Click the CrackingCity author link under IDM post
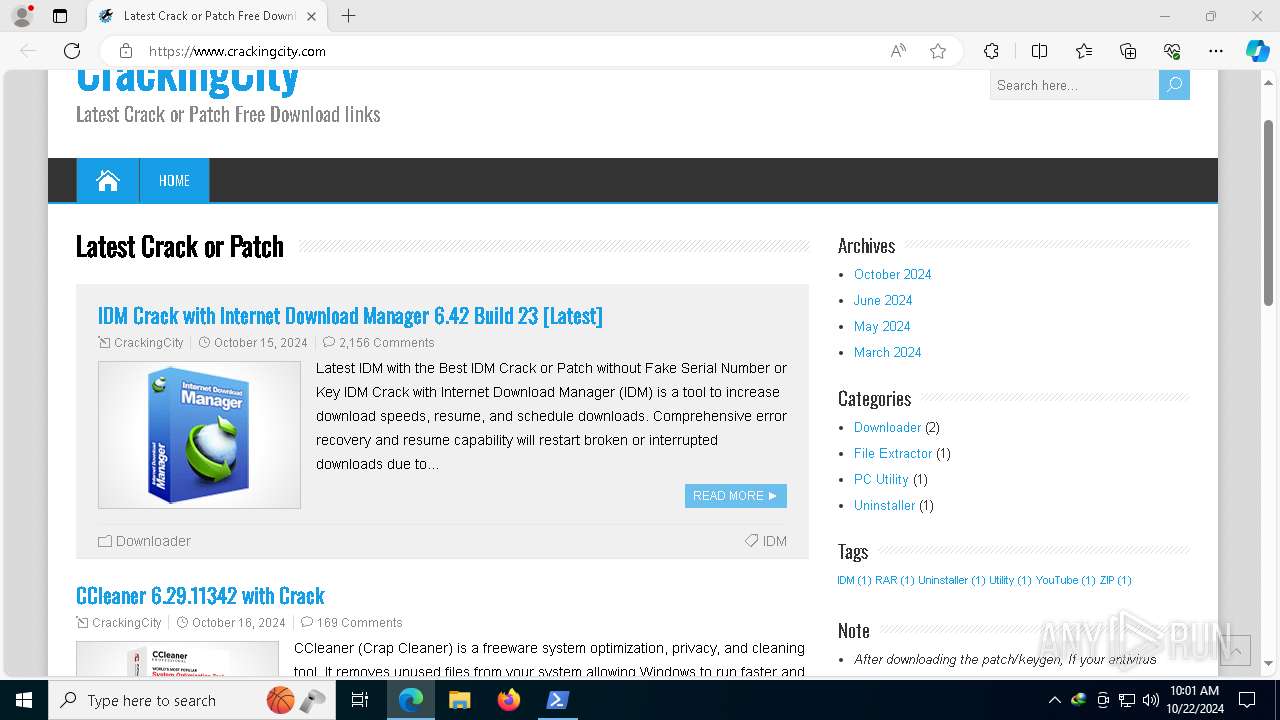The image size is (1280, 720). pos(149,342)
